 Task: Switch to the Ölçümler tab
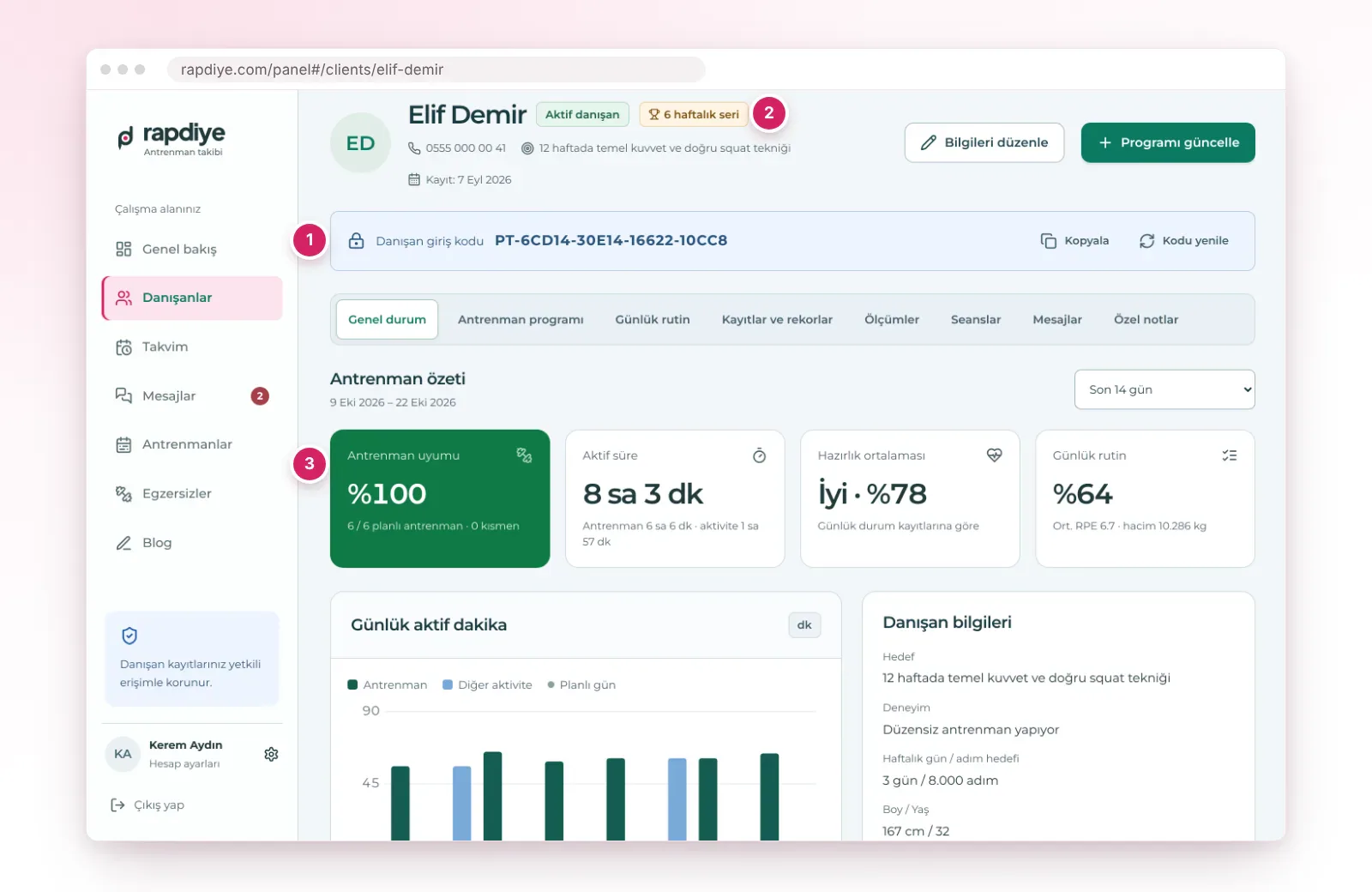click(892, 319)
